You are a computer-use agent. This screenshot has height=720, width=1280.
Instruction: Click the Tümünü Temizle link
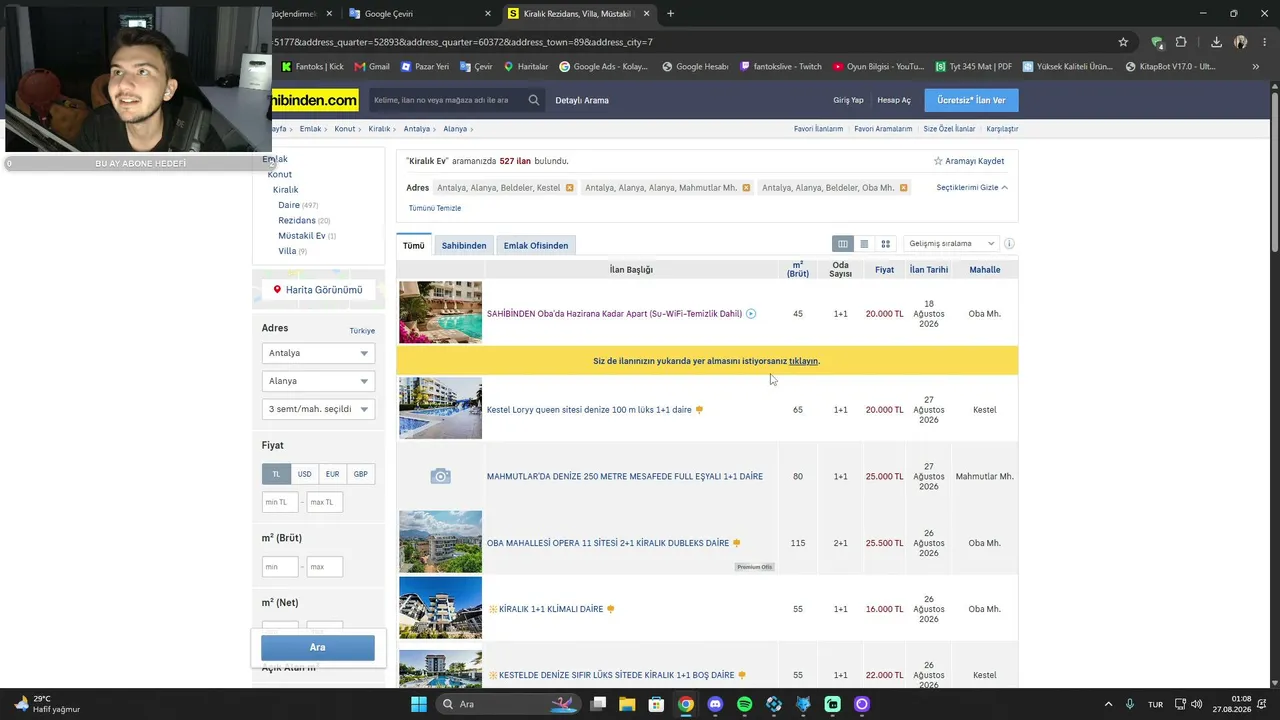(x=435, y=208)
